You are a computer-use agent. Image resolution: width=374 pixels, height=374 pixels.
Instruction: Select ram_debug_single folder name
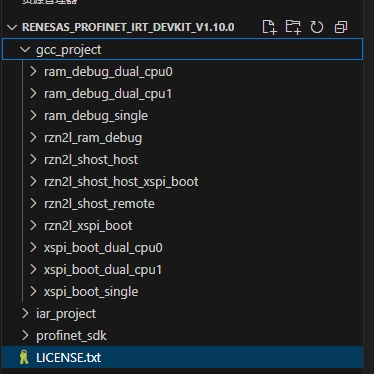point(96,116)
